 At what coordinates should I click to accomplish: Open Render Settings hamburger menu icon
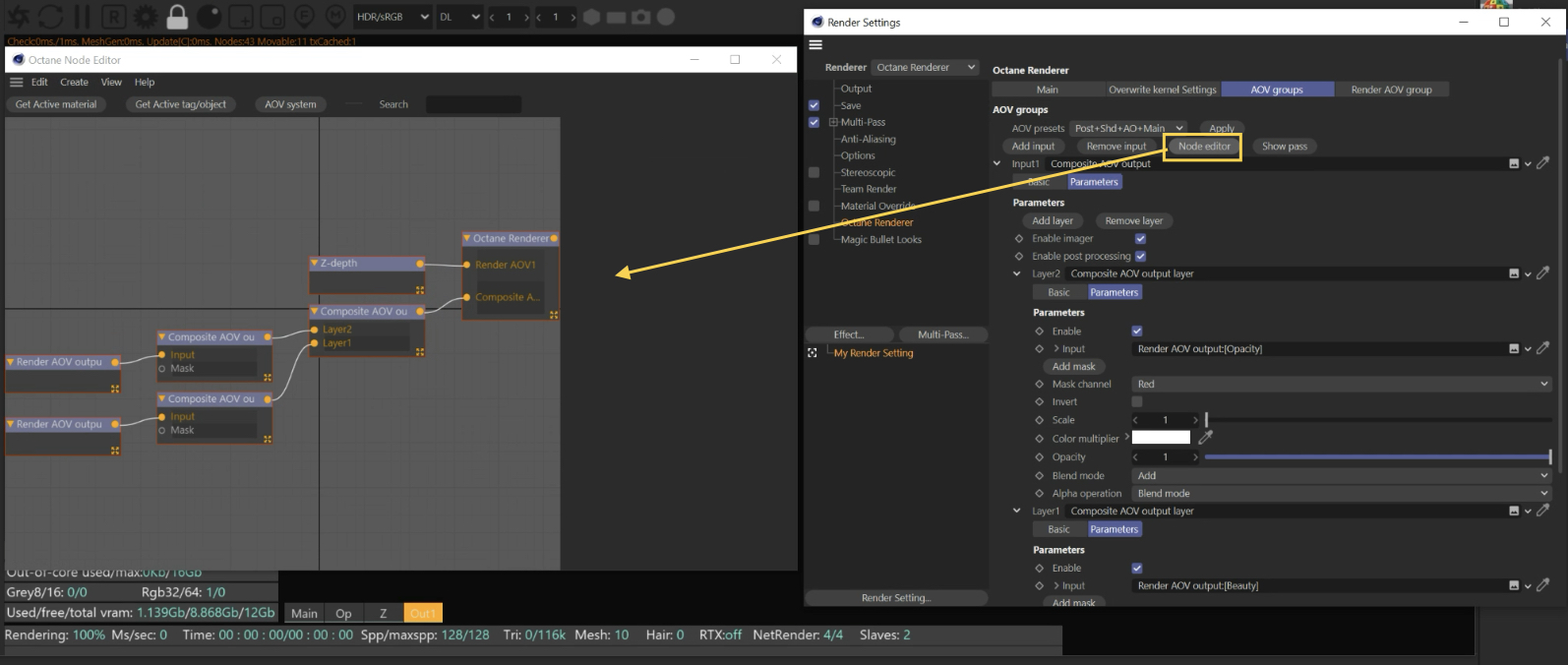click(x=815, y=45)
